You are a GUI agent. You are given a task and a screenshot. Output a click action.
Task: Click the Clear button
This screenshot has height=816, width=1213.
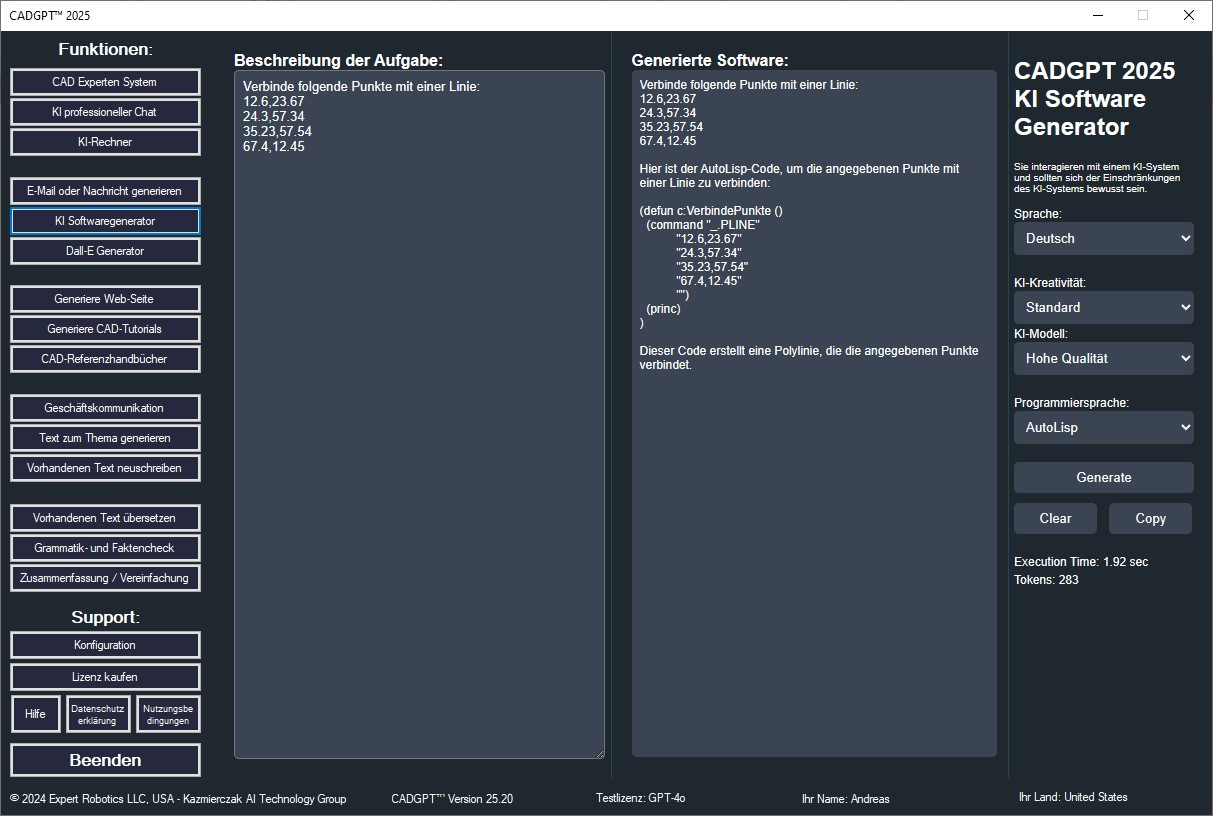(1055, 518)
